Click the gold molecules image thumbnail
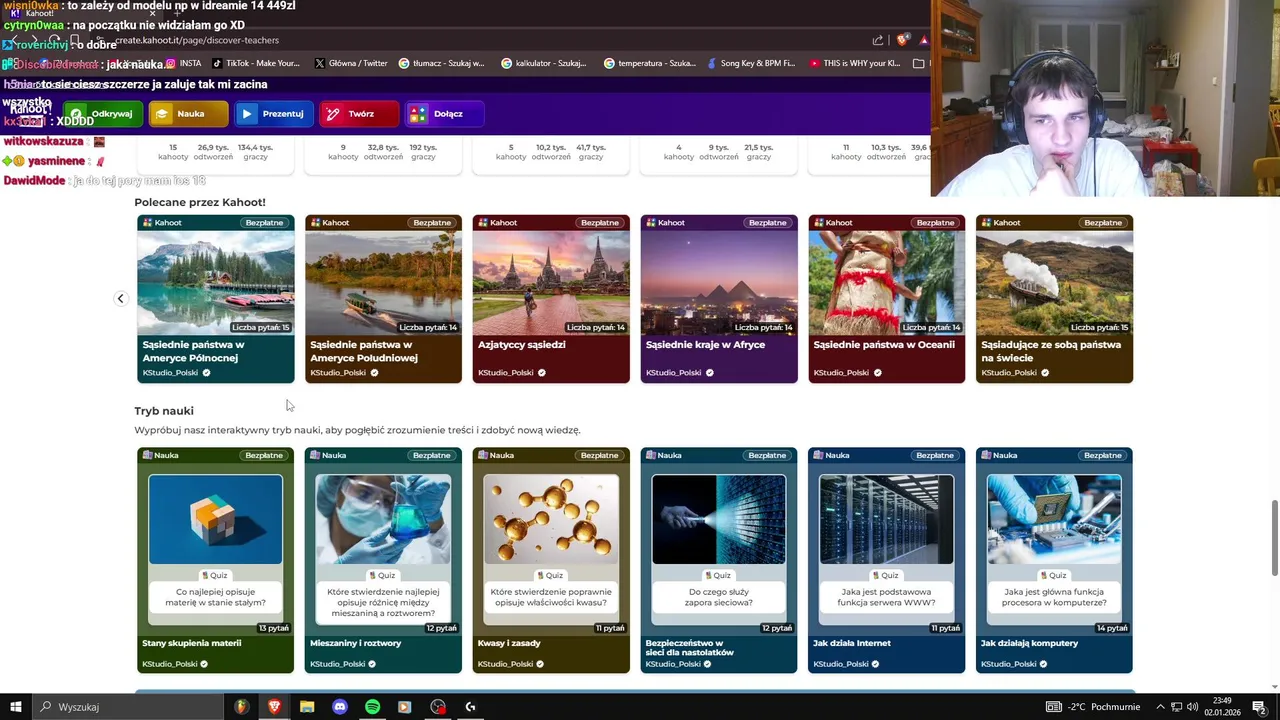The width and height of the screenshot is (1280, 720). (551, 520)
